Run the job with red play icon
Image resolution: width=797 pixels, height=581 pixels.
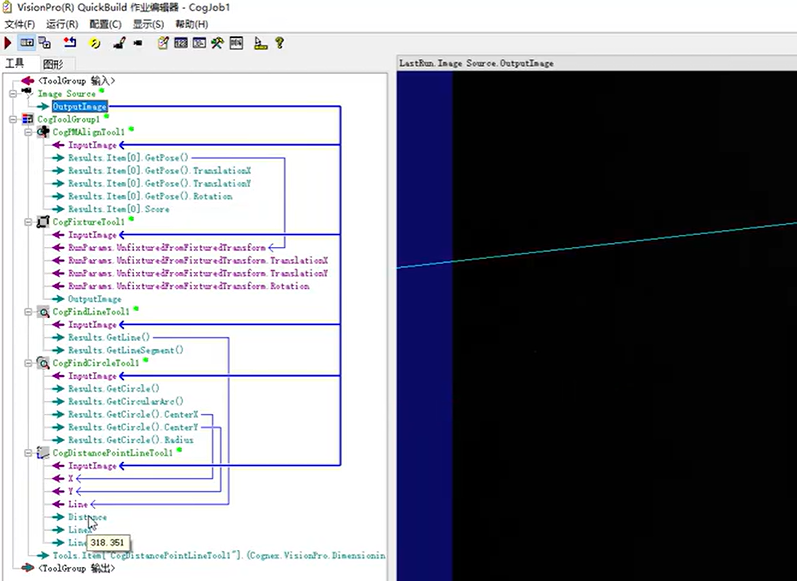pos(8,43)
